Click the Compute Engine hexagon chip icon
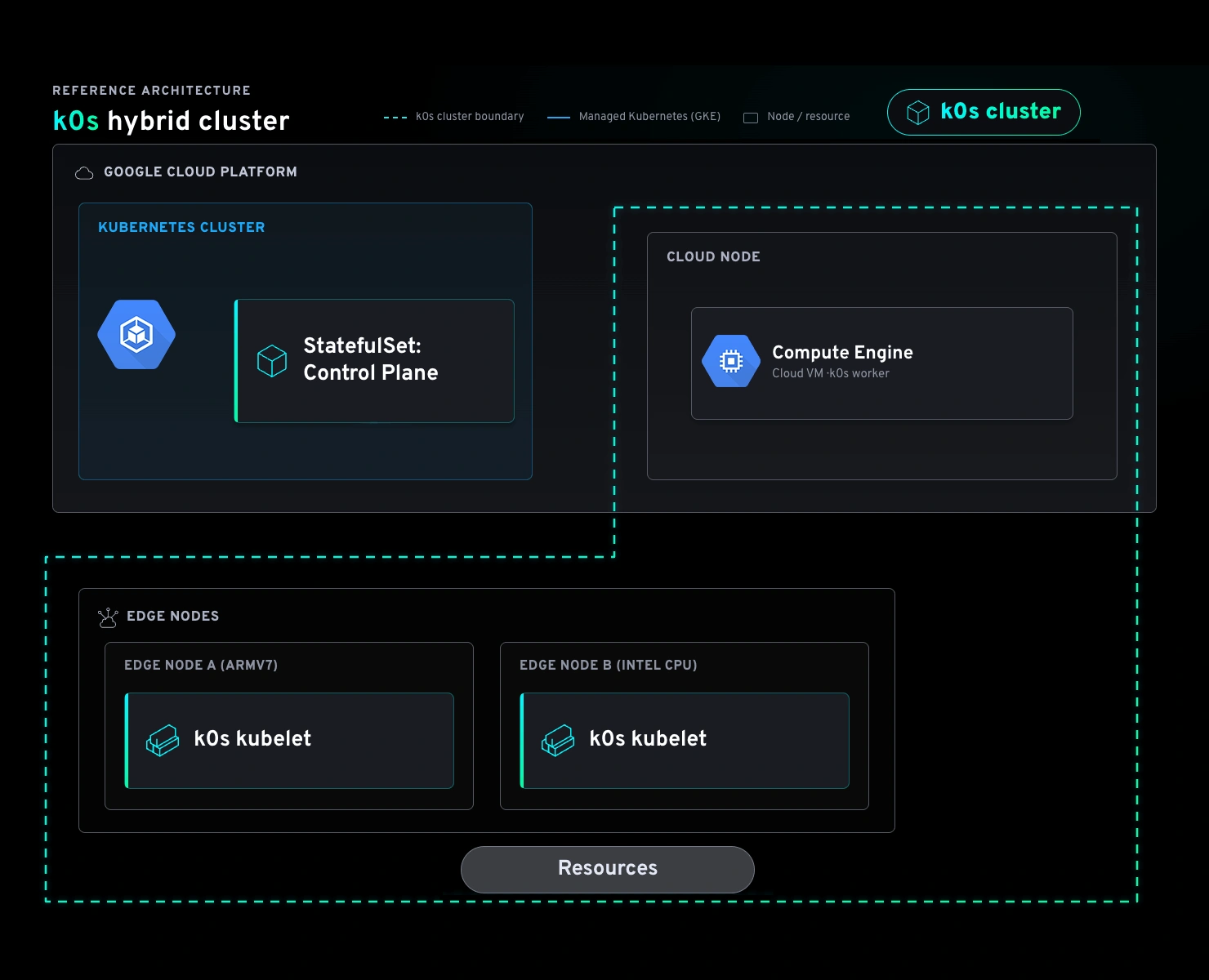The image size is (1209, 980). pos(731,361)
